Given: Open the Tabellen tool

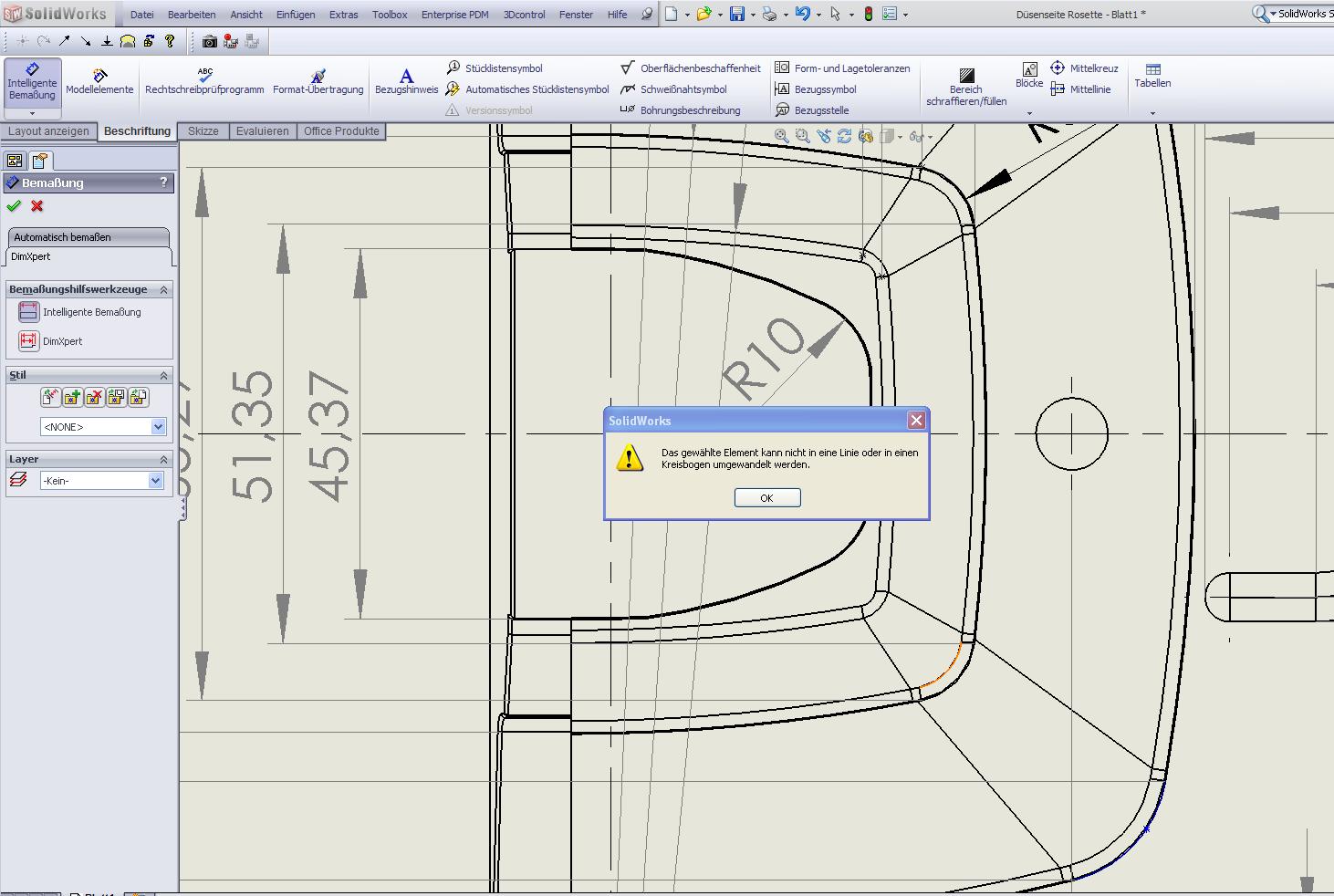Looking at the screenshot, I should [1152, 76].
